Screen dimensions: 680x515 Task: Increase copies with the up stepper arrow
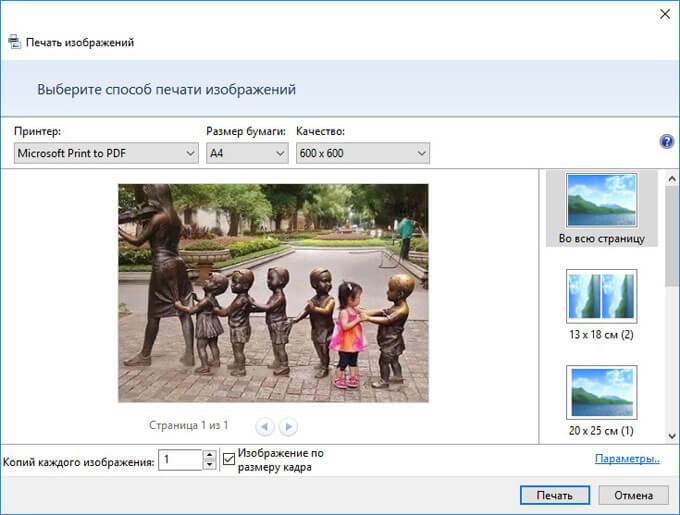click(x=209, y=455)
